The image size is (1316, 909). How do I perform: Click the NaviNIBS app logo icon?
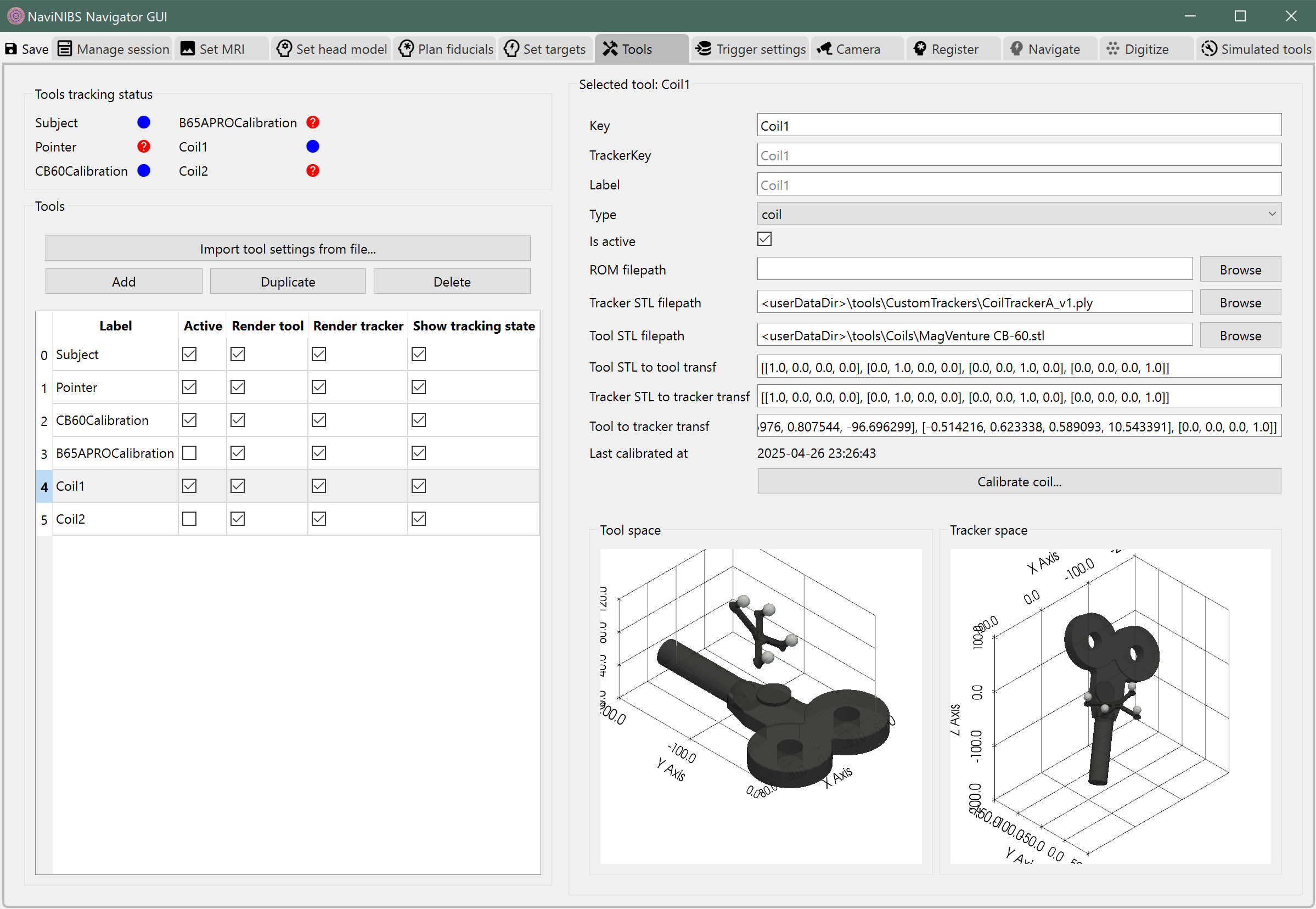coord(15,16)
